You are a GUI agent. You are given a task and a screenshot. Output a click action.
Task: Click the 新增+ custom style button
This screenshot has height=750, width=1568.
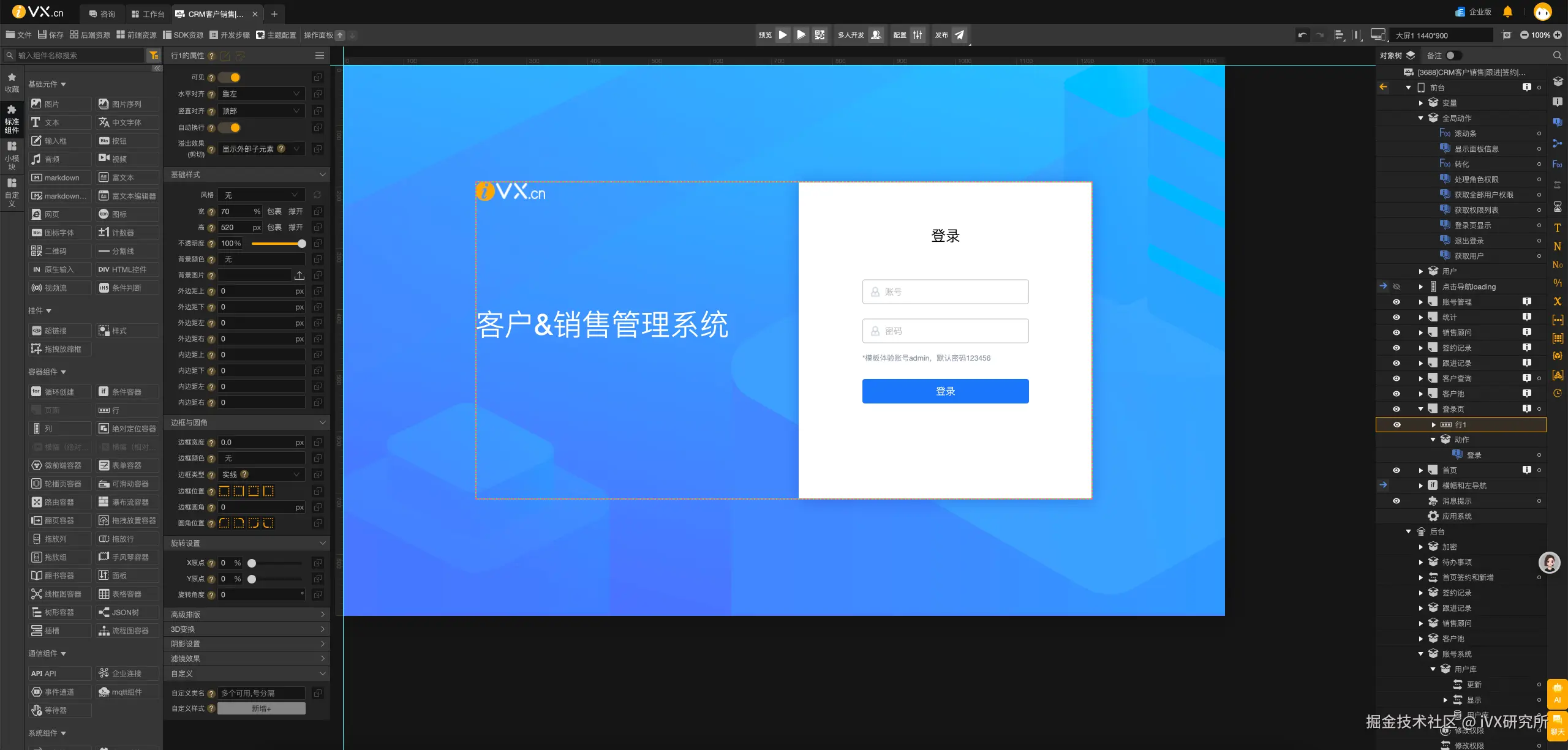(262, 708)
